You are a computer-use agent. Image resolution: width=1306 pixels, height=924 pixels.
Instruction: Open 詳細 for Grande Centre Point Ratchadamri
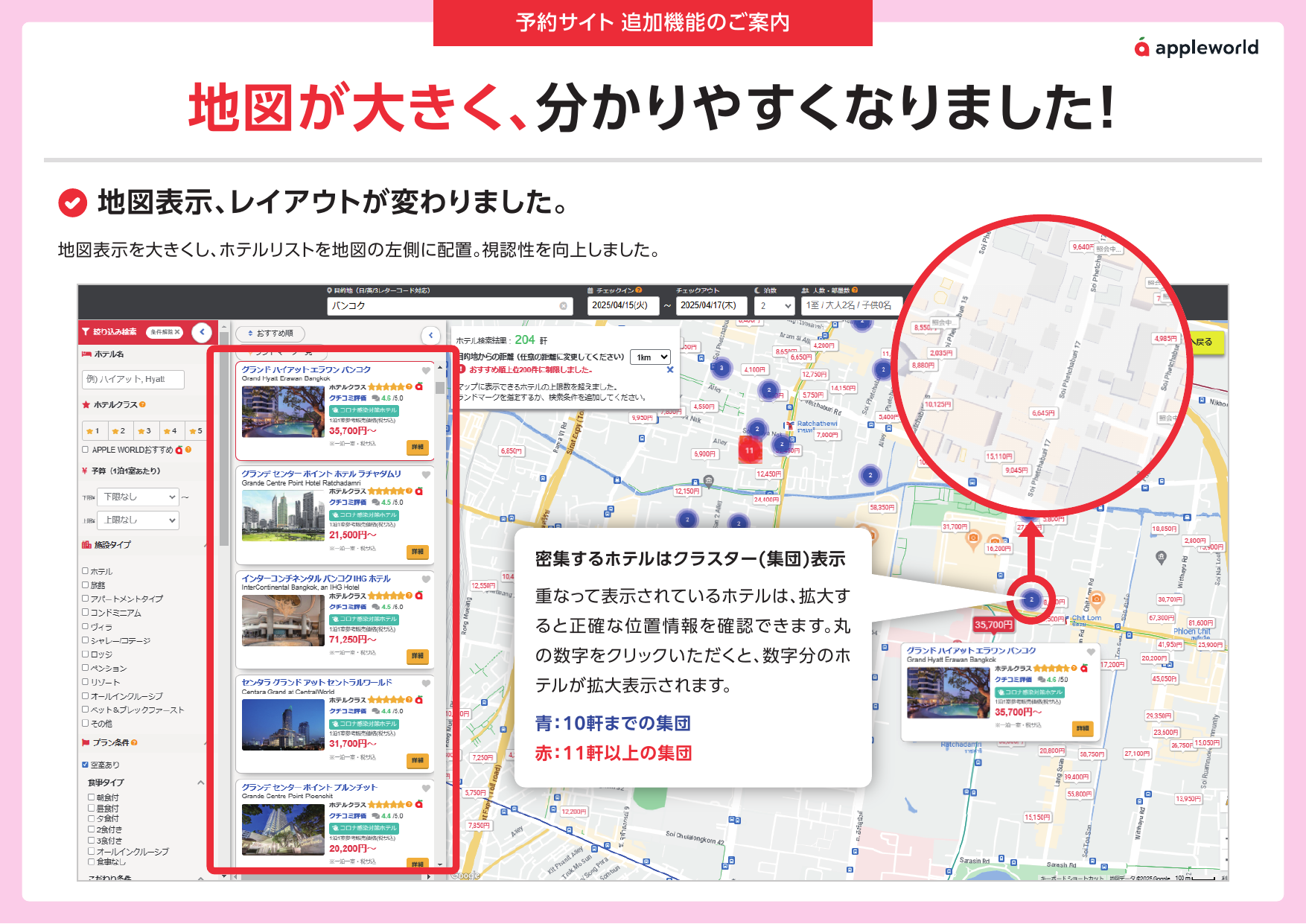418,552
